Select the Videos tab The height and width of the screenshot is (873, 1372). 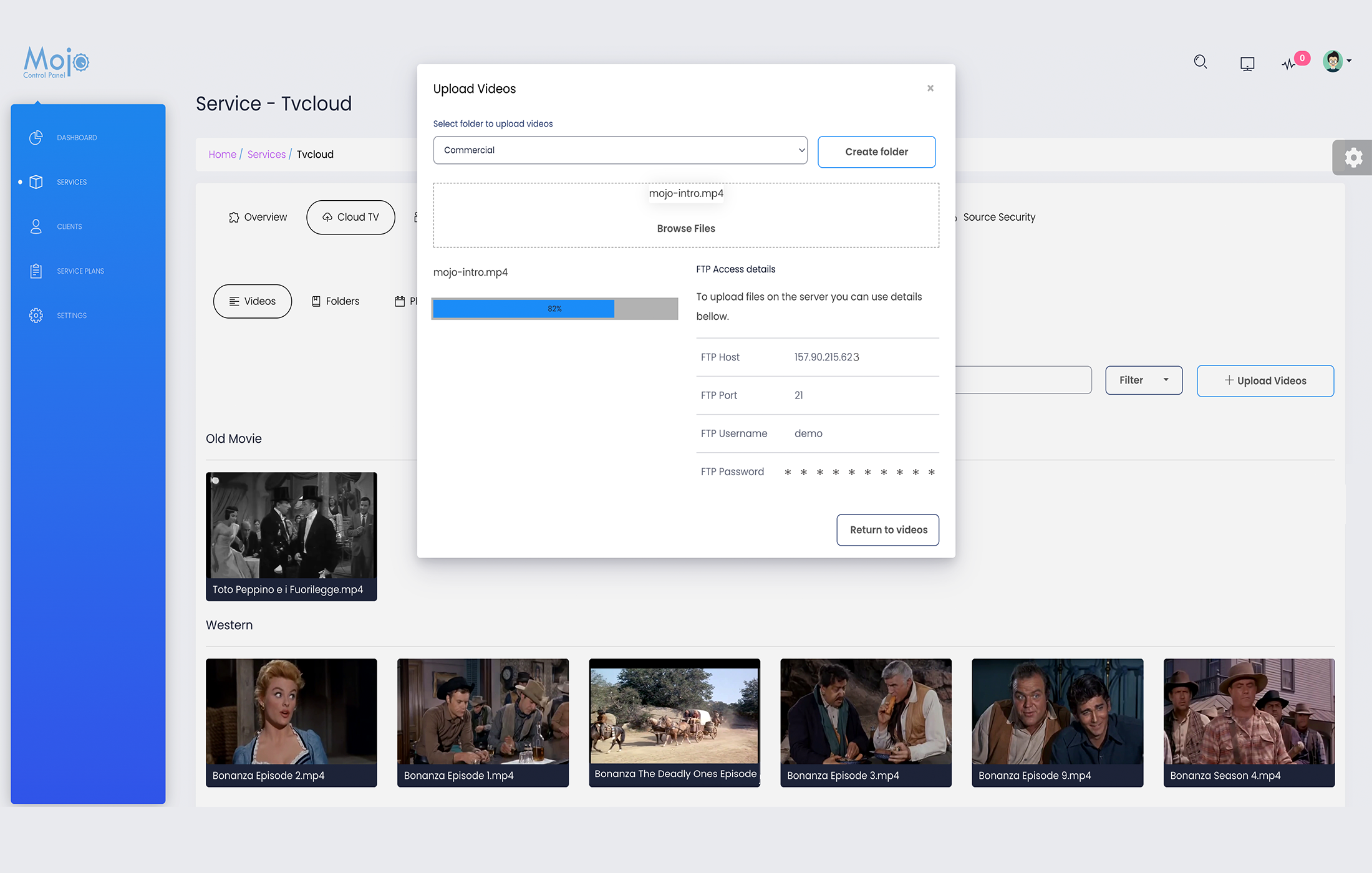(x=252, y=301)
